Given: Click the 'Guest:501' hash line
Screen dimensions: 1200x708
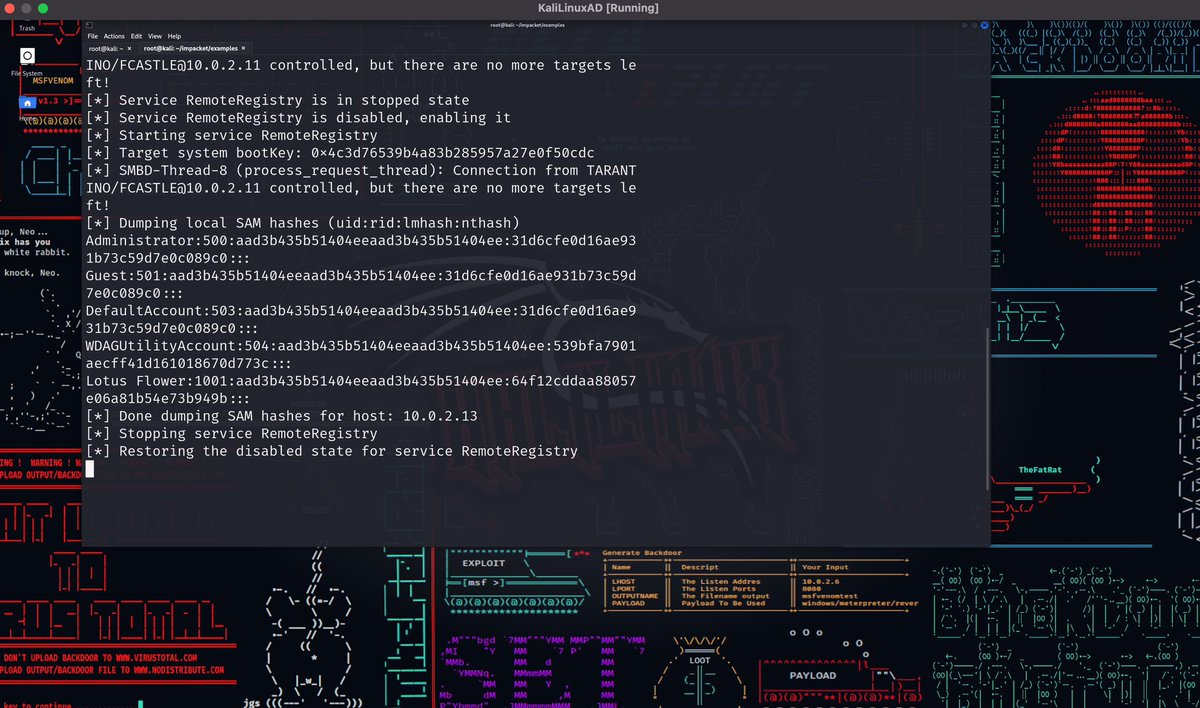Looking at the screenshot, I should click(361, 284).
